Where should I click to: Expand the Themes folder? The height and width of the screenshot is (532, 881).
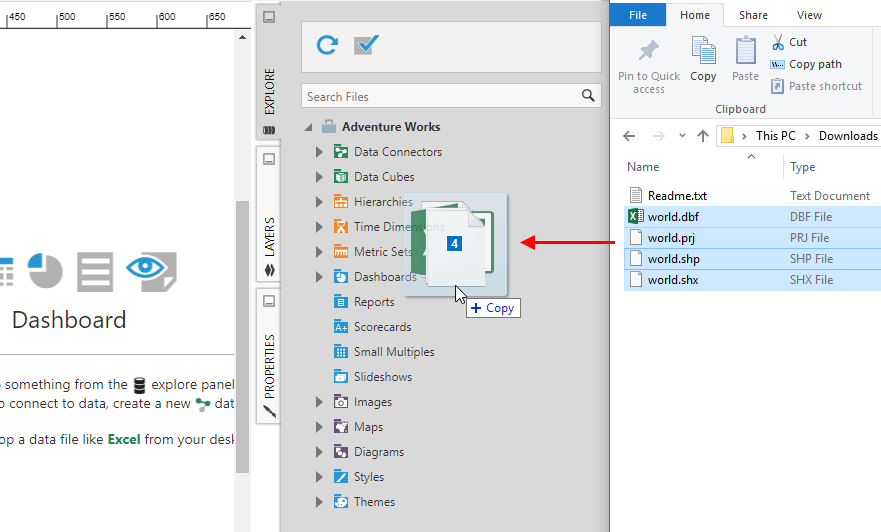pos(319,502)
